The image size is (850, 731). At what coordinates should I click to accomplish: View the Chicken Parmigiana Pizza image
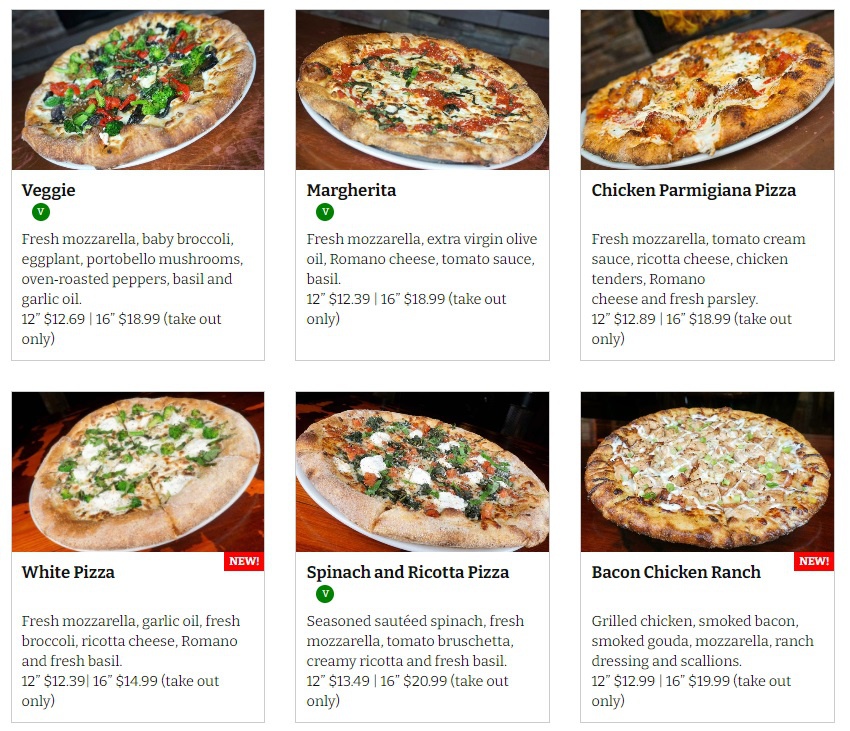(x=707, y=89)
